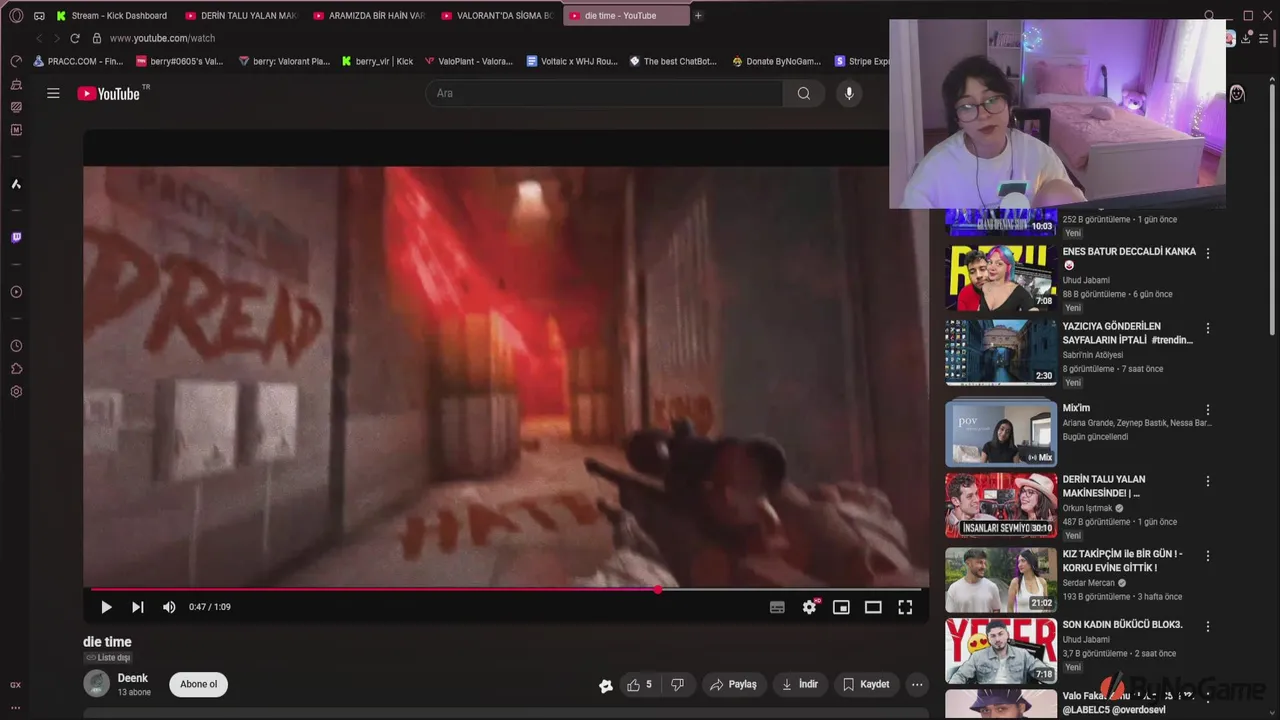Open the Deenk channel name link
1280x720 pixels.
point(133,678)
